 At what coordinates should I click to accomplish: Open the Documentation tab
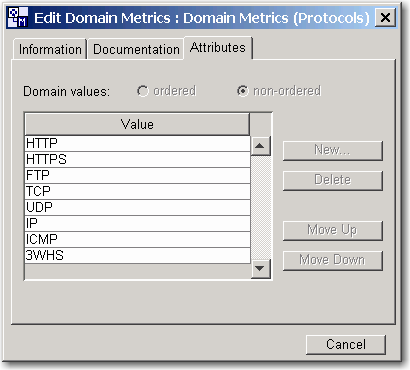click(x=136, y=49)
